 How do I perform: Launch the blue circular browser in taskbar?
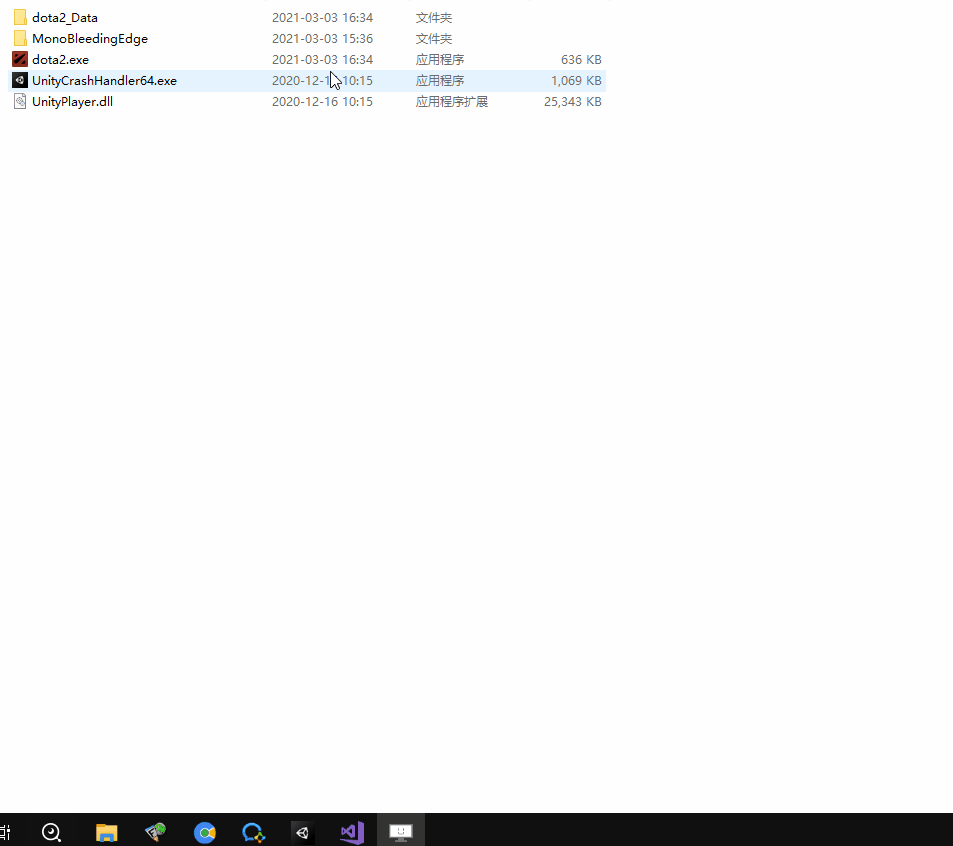pyautogui.click(x=205, y=832)
